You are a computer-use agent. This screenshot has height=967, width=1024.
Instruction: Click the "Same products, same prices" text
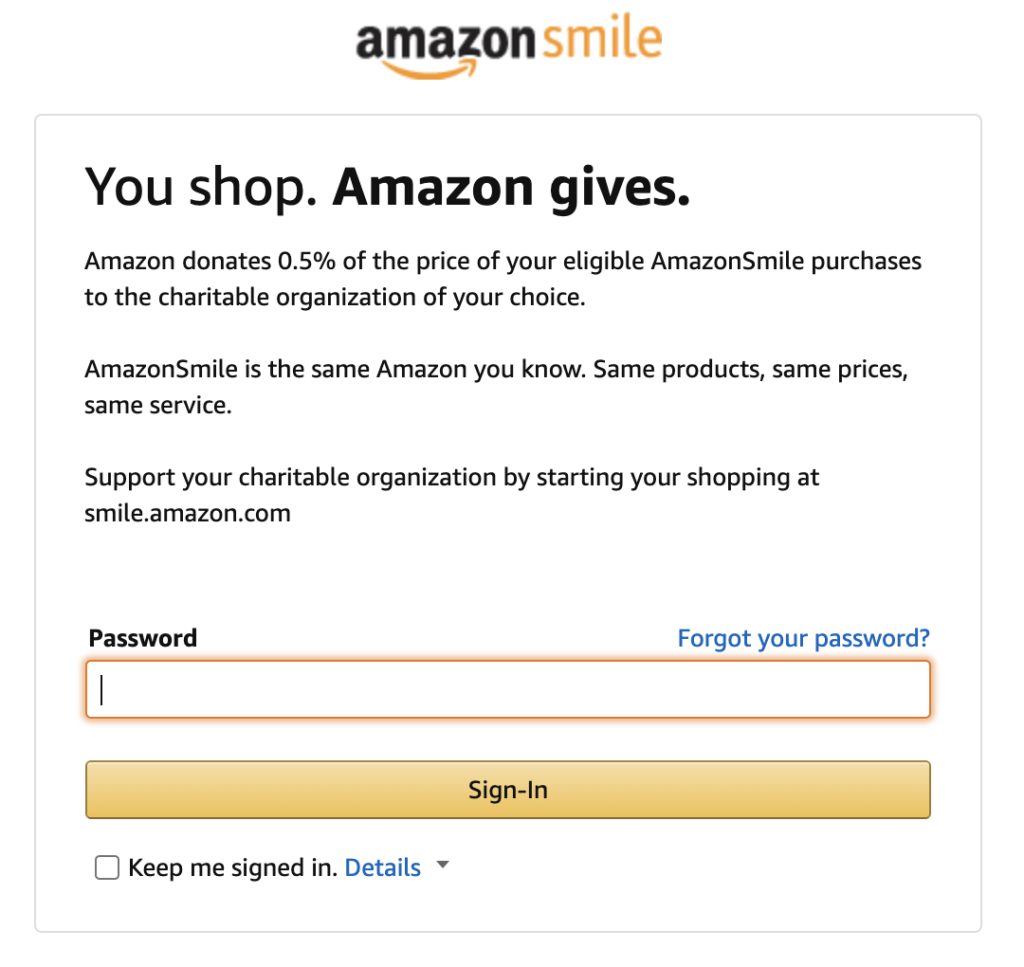[x=750, y=369]
